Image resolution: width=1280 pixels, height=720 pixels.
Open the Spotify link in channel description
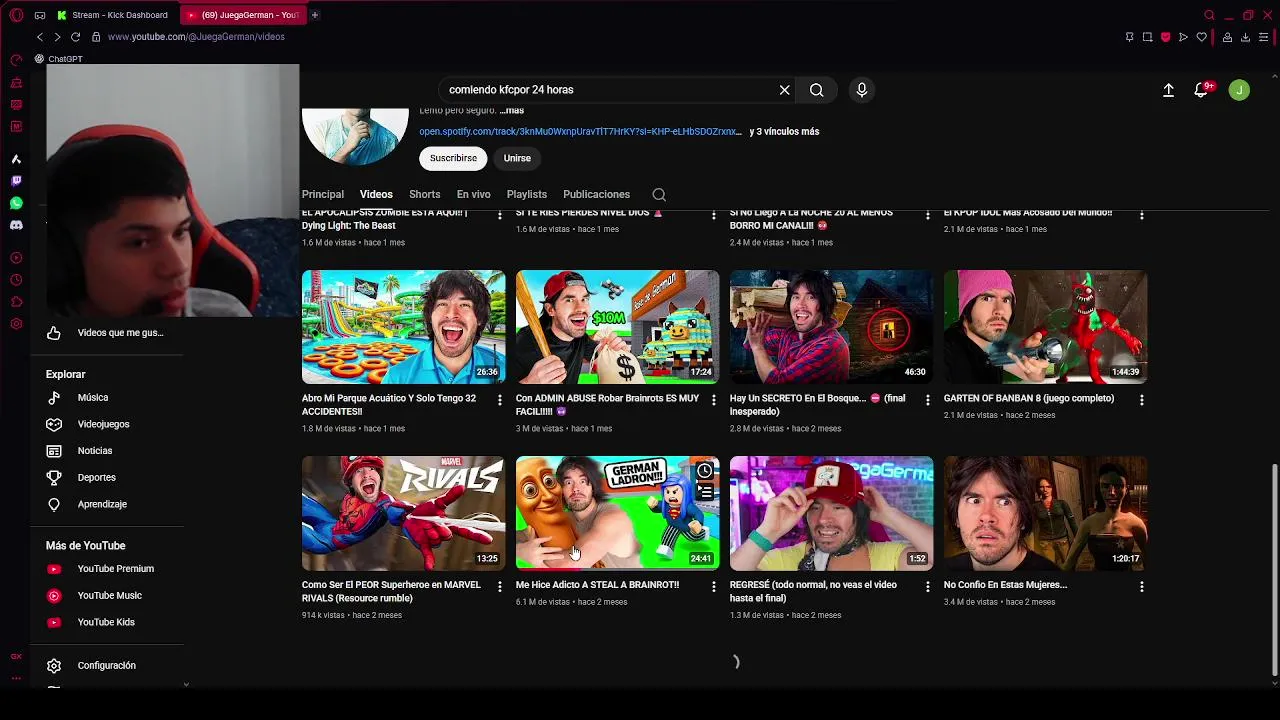point(580,131)
